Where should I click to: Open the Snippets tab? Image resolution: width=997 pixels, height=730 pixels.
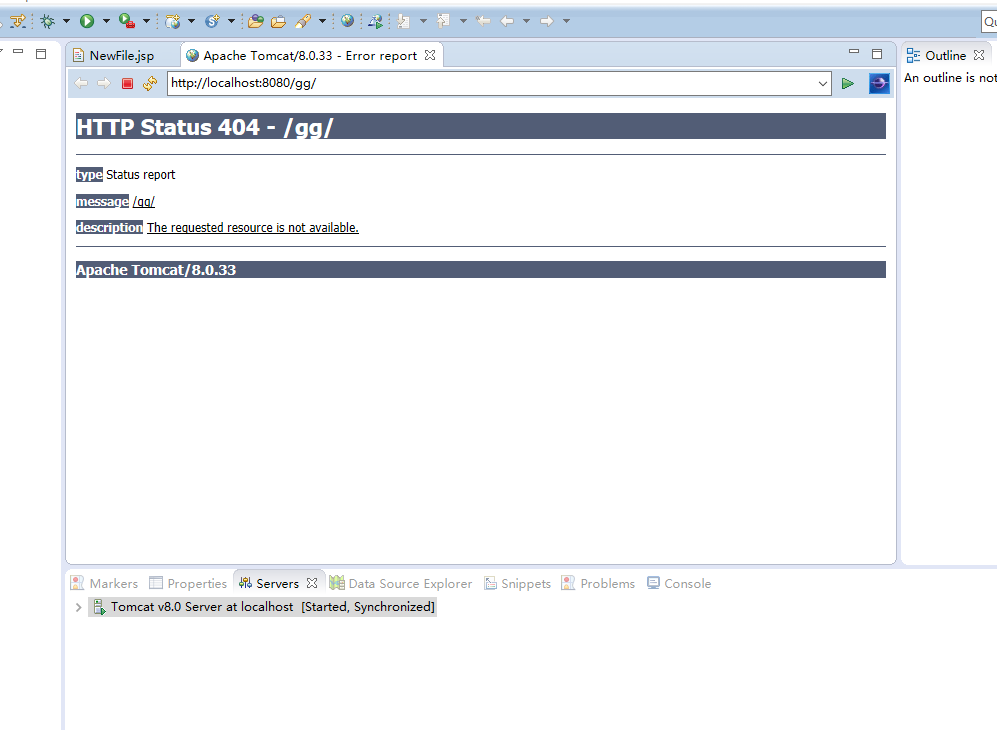click(518, 583)
